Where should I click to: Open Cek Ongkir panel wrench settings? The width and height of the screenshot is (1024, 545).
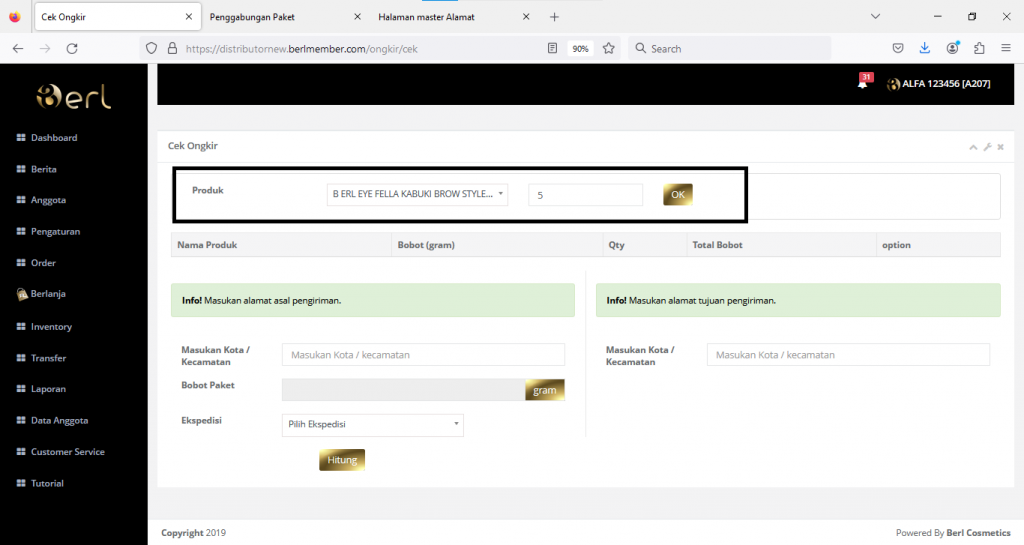coord(987,148)
